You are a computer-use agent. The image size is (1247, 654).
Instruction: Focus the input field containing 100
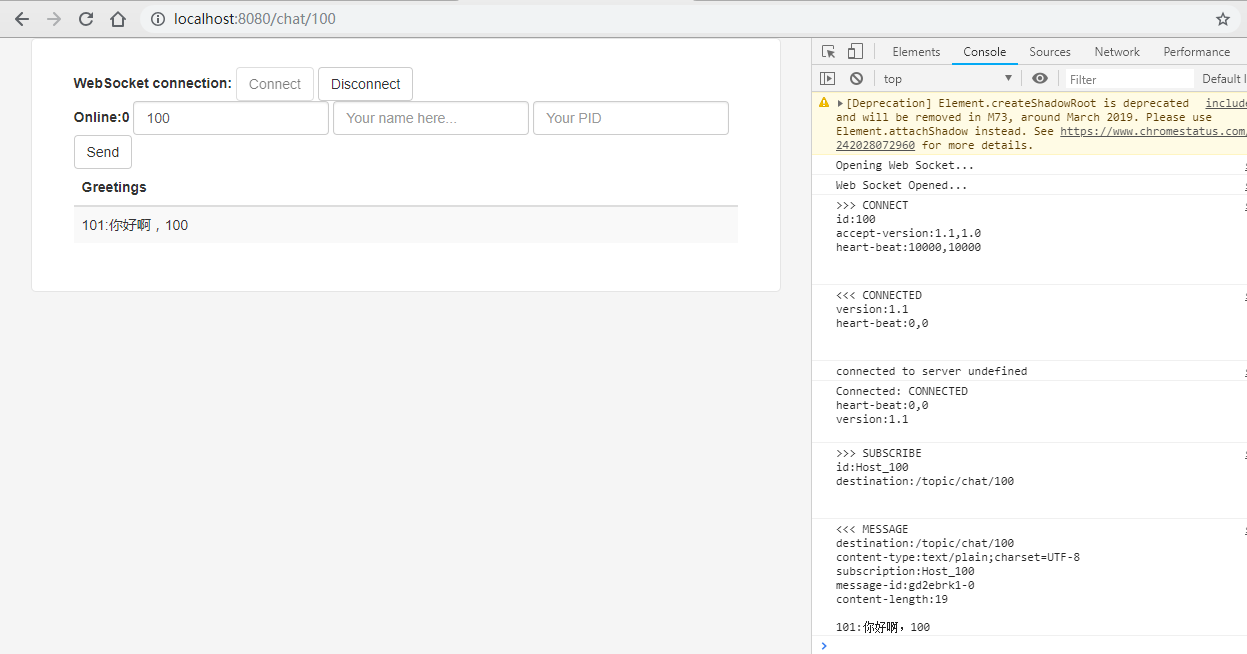click(x=231, y=118)
